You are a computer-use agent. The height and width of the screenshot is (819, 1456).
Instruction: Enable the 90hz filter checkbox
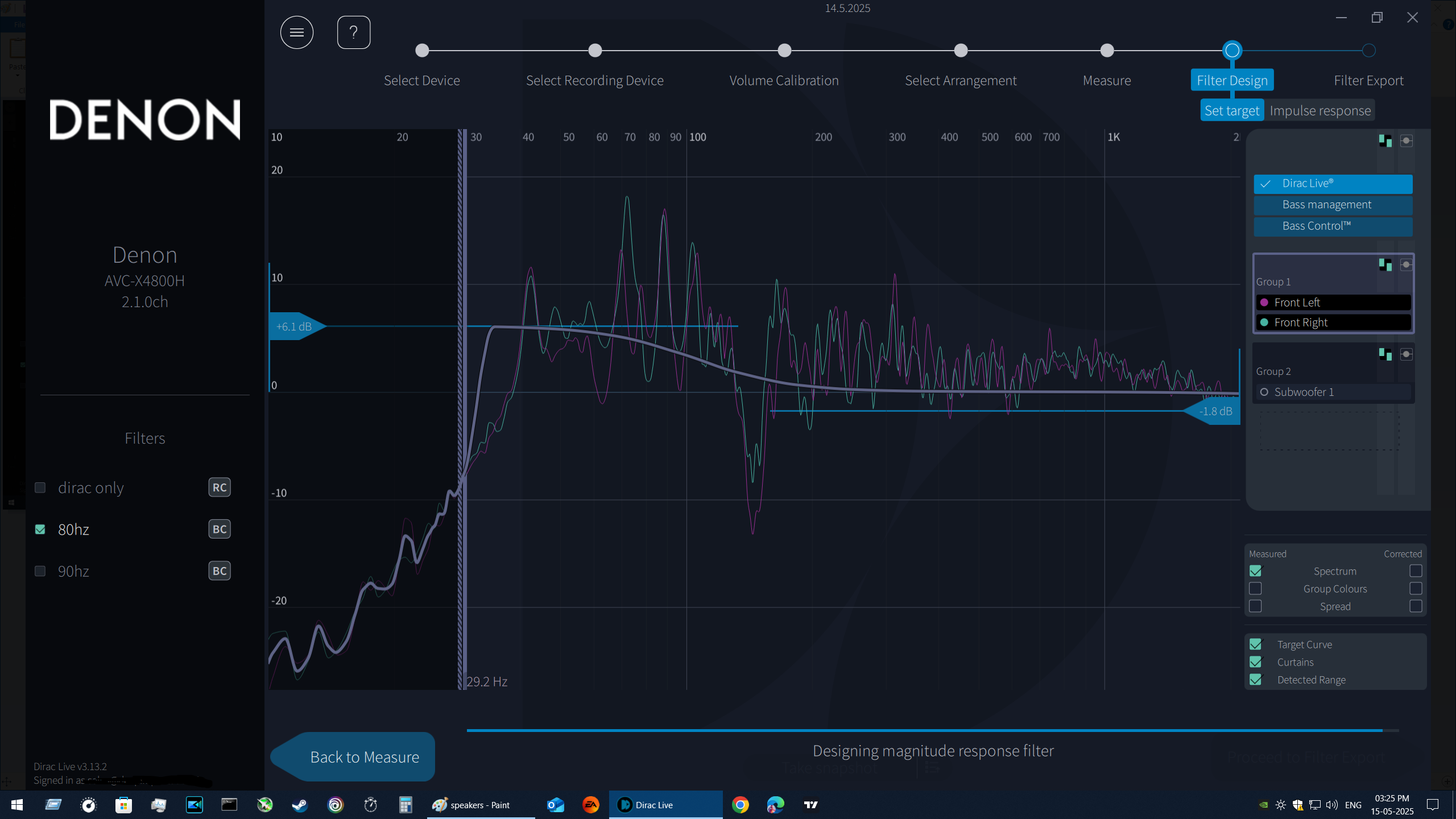[x=40, y=571]
